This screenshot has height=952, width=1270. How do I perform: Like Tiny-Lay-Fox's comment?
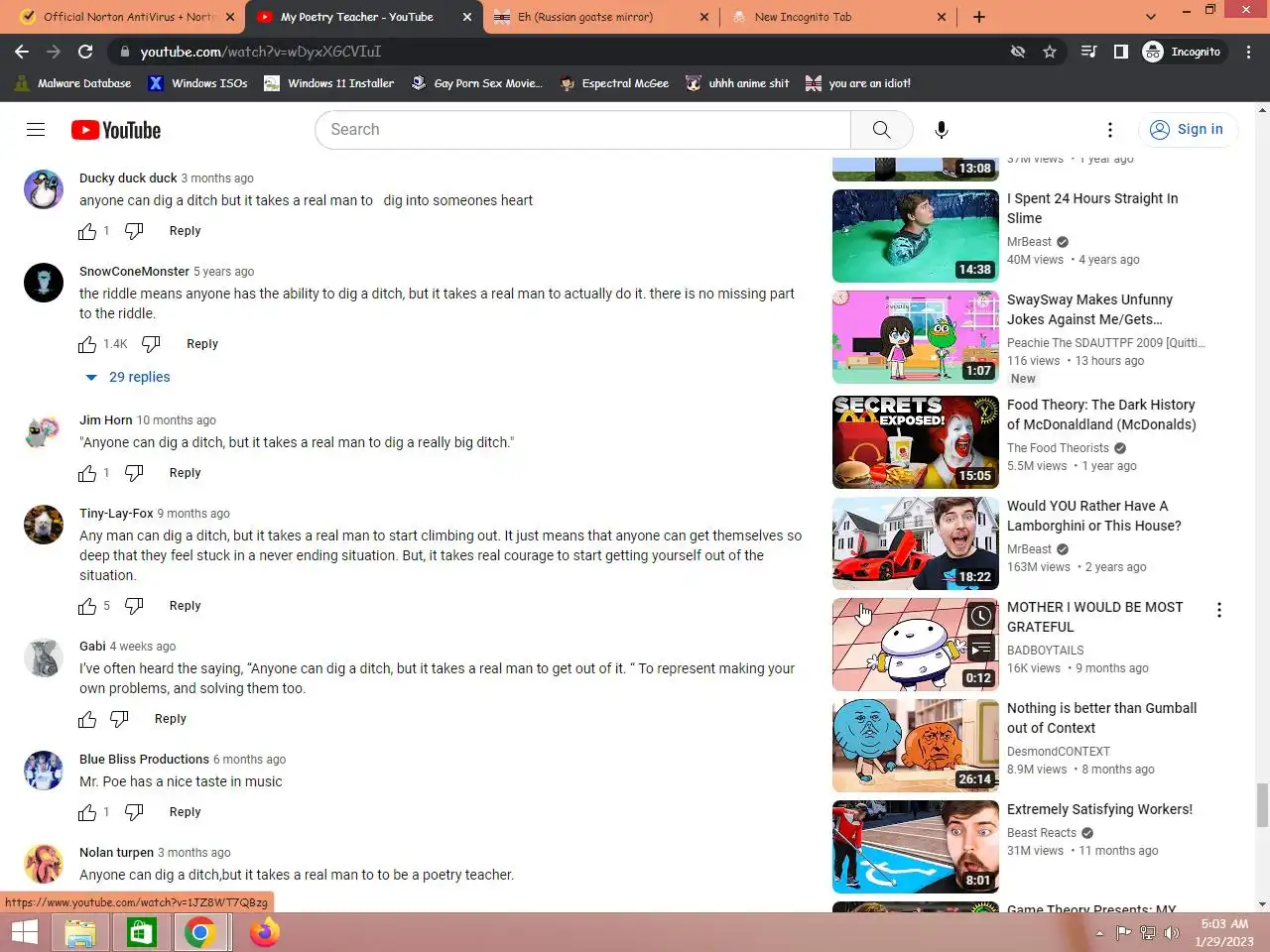tap(87, 606)
